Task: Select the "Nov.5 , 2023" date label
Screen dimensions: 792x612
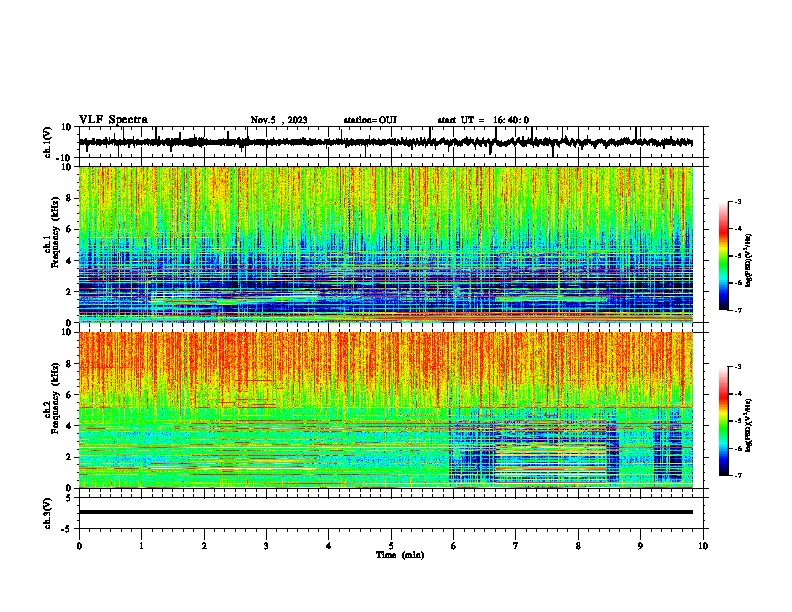Action: [x=279, y=120]
